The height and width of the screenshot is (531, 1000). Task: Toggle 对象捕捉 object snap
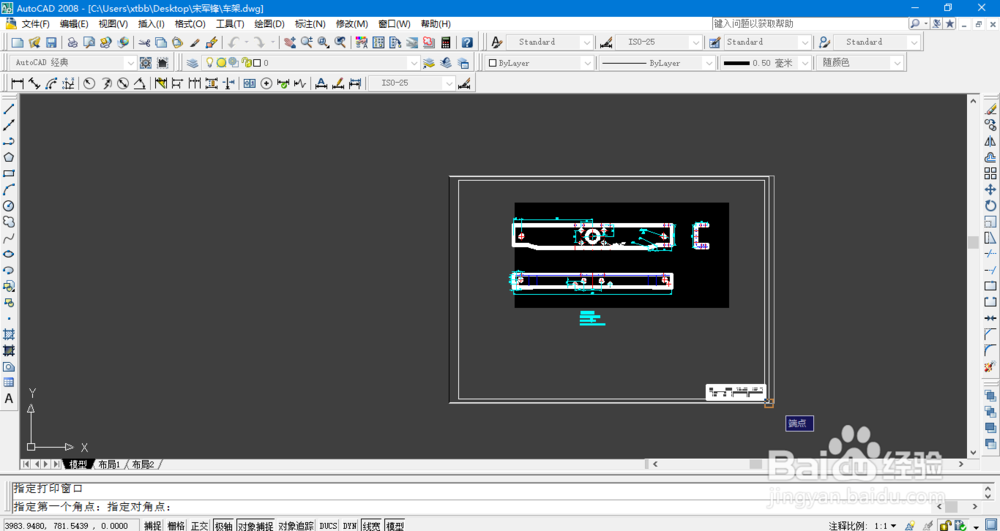click(x=255, y=526)
